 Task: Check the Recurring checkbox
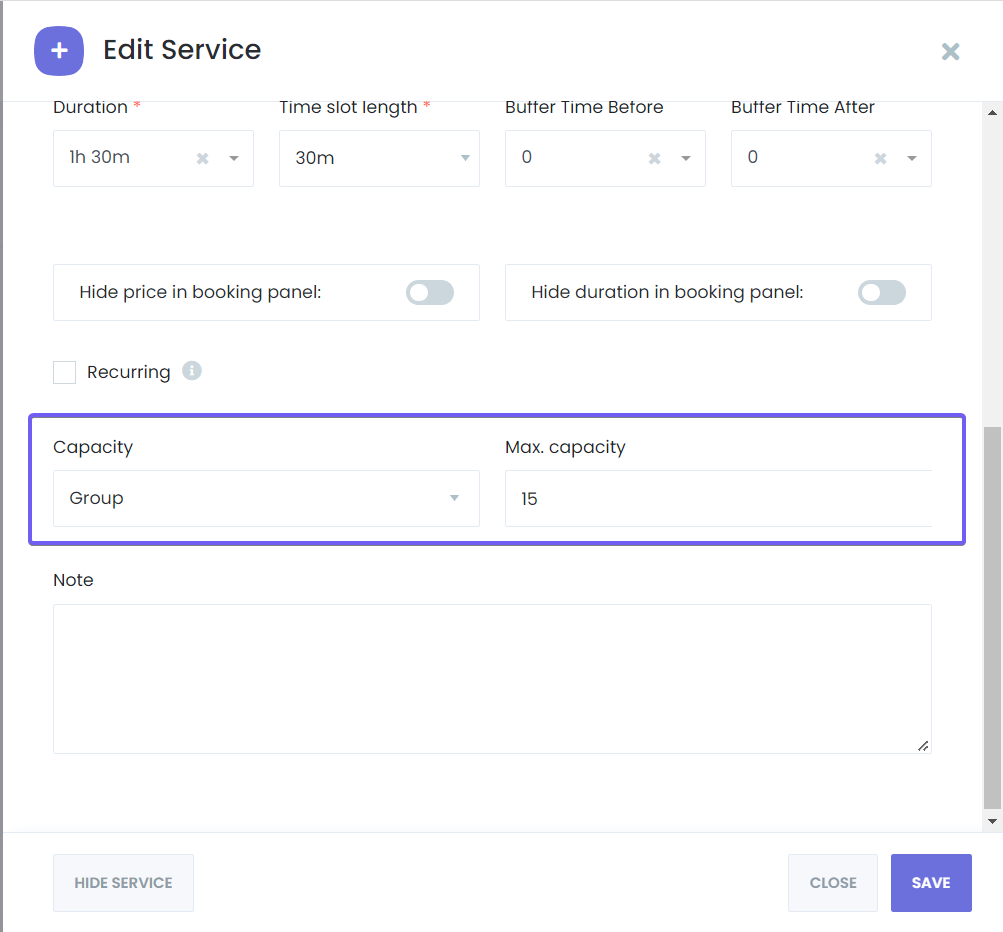pos(64,371)
